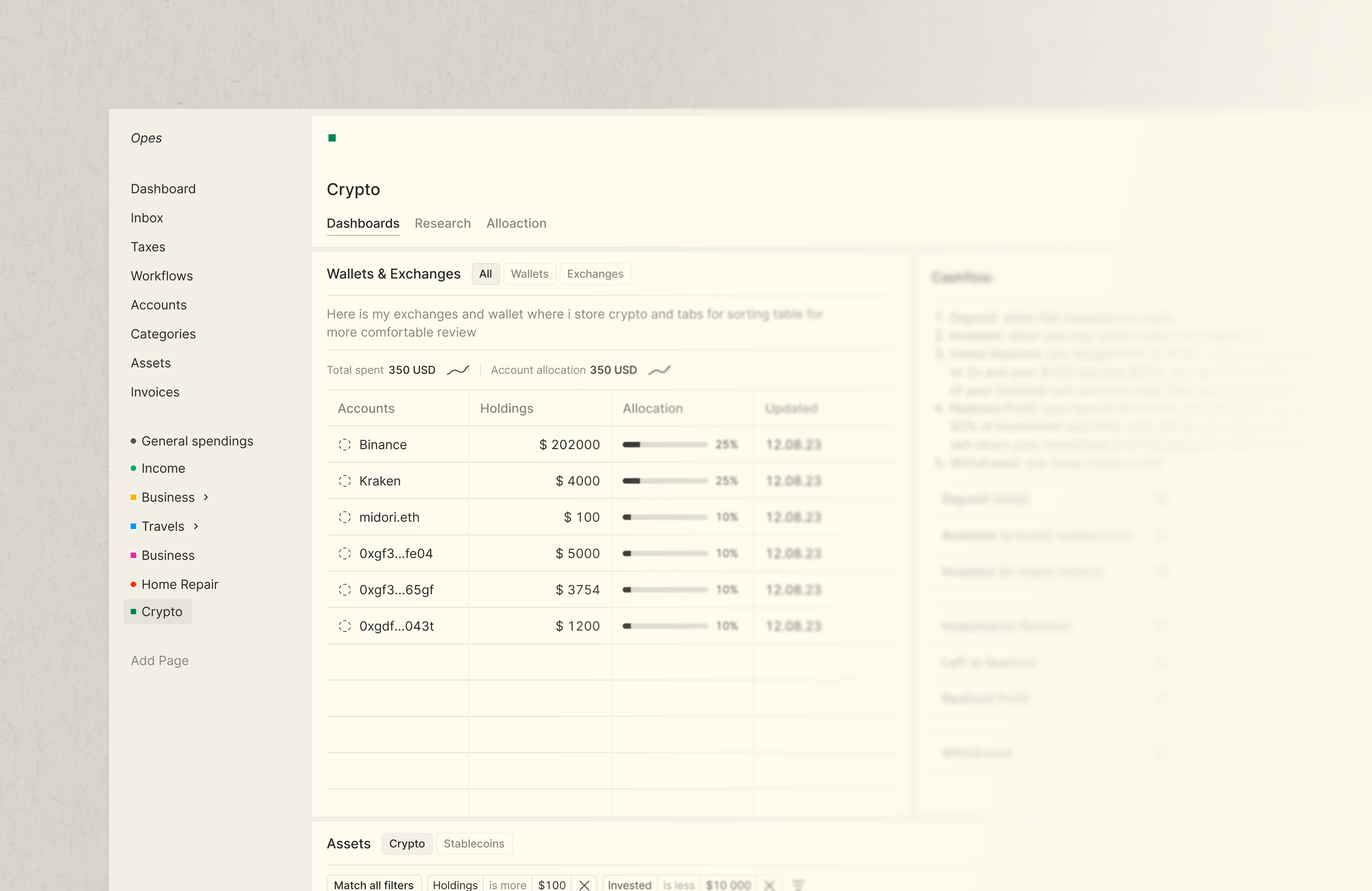
Task: Select the All filter in Wallets & Exchanges
Action: click(485, 274)
